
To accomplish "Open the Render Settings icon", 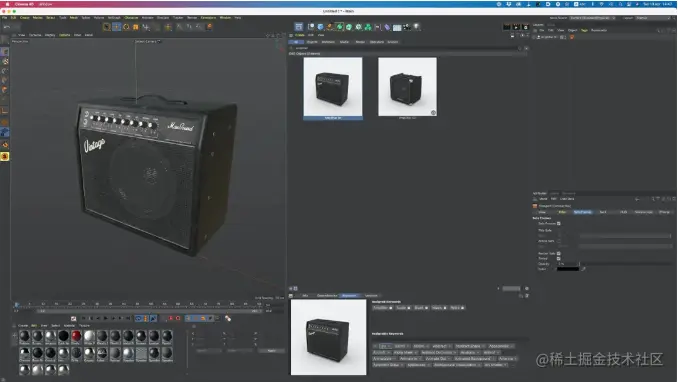I will pyautogui.click(x=525, y=27).
